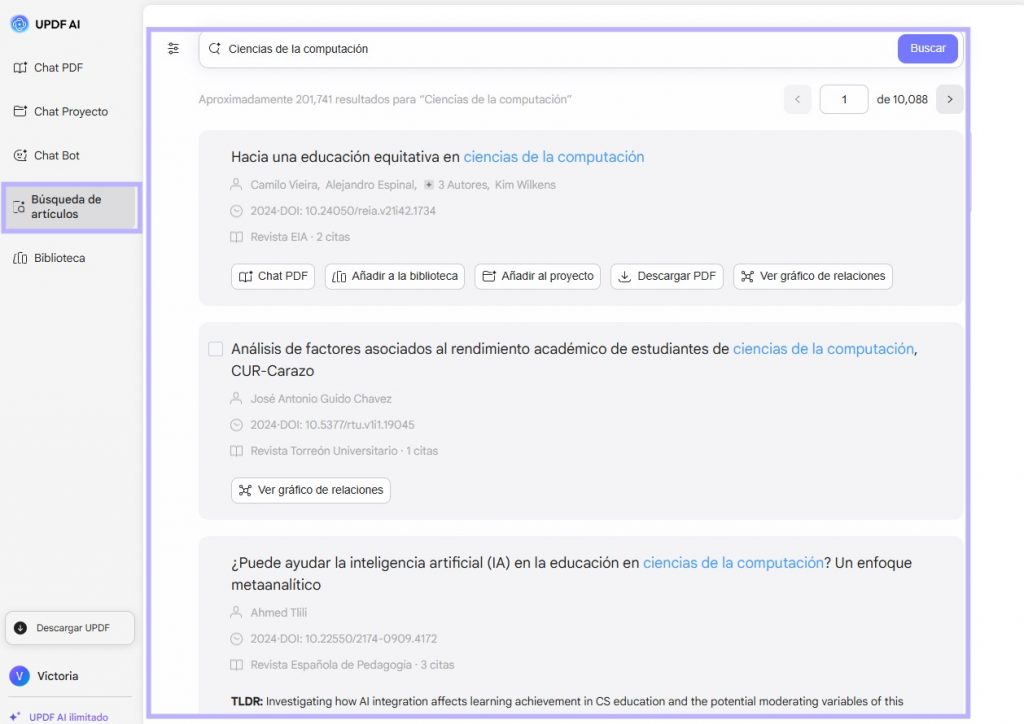This screenshot has height=724, width=1024.
Task: Click the TLDR summary text of third article
Action: coord(567,701)
